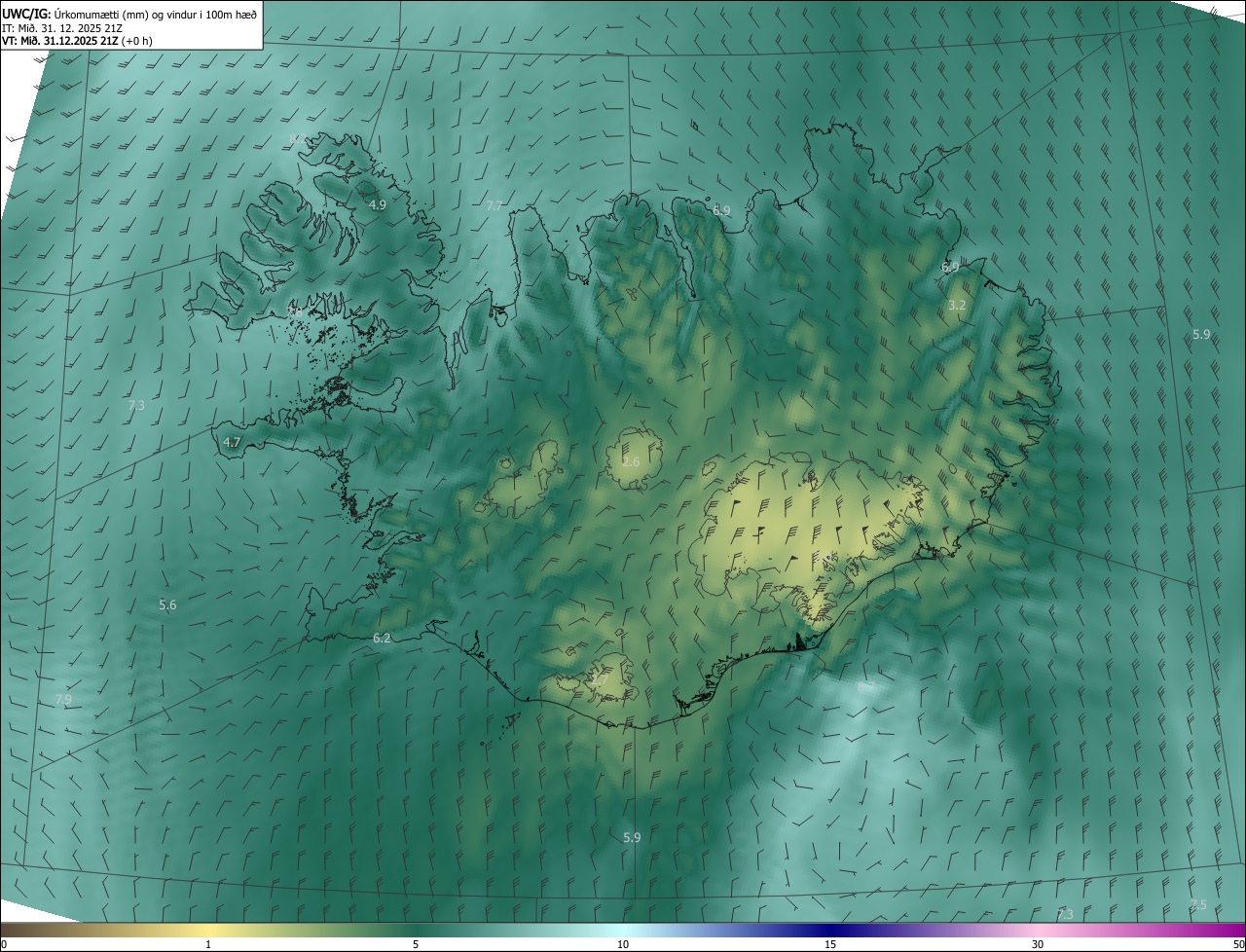Click the 0 tick on the colour scale

(x=3, y=944)
